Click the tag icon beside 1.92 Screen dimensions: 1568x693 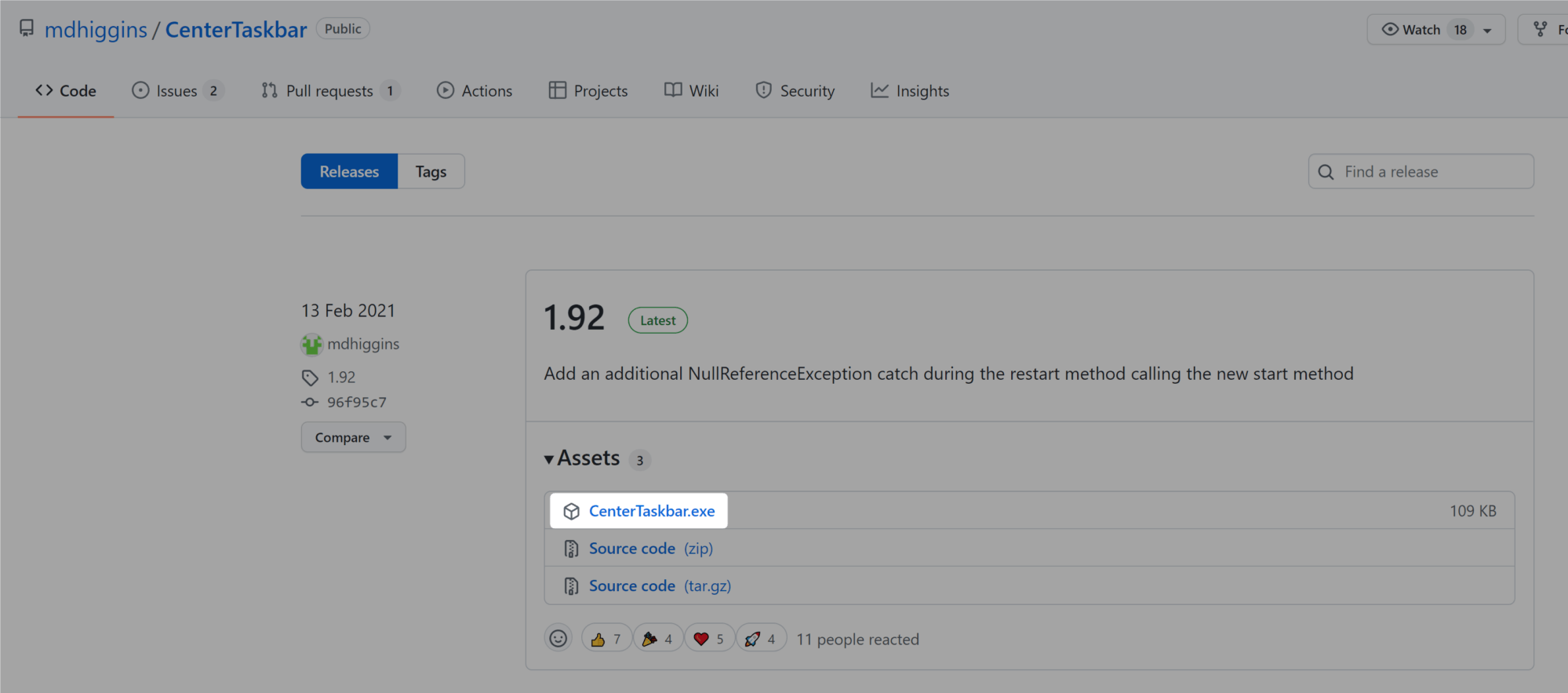click(310, 378)
